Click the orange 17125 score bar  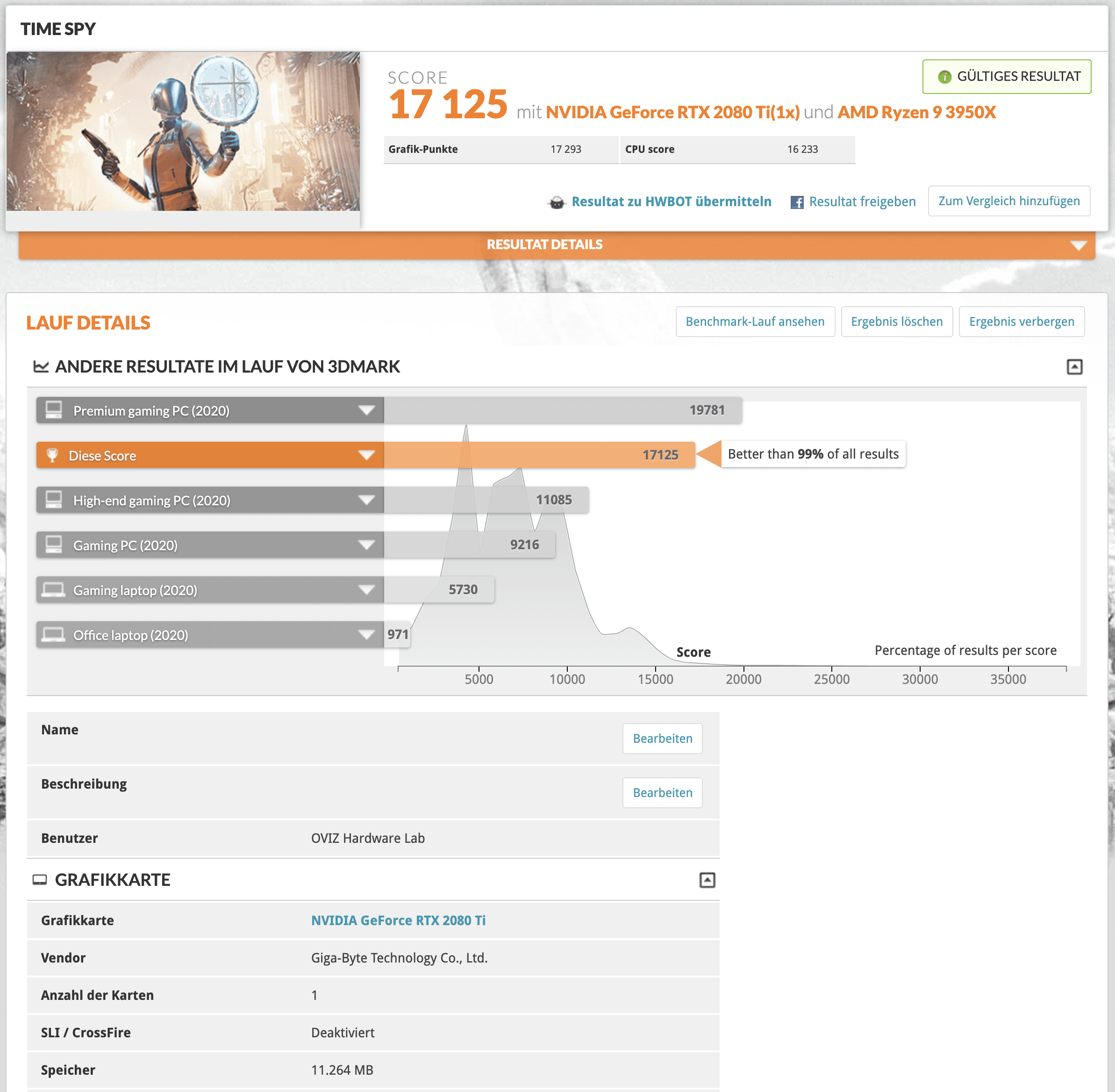click(x=539, y=455)
